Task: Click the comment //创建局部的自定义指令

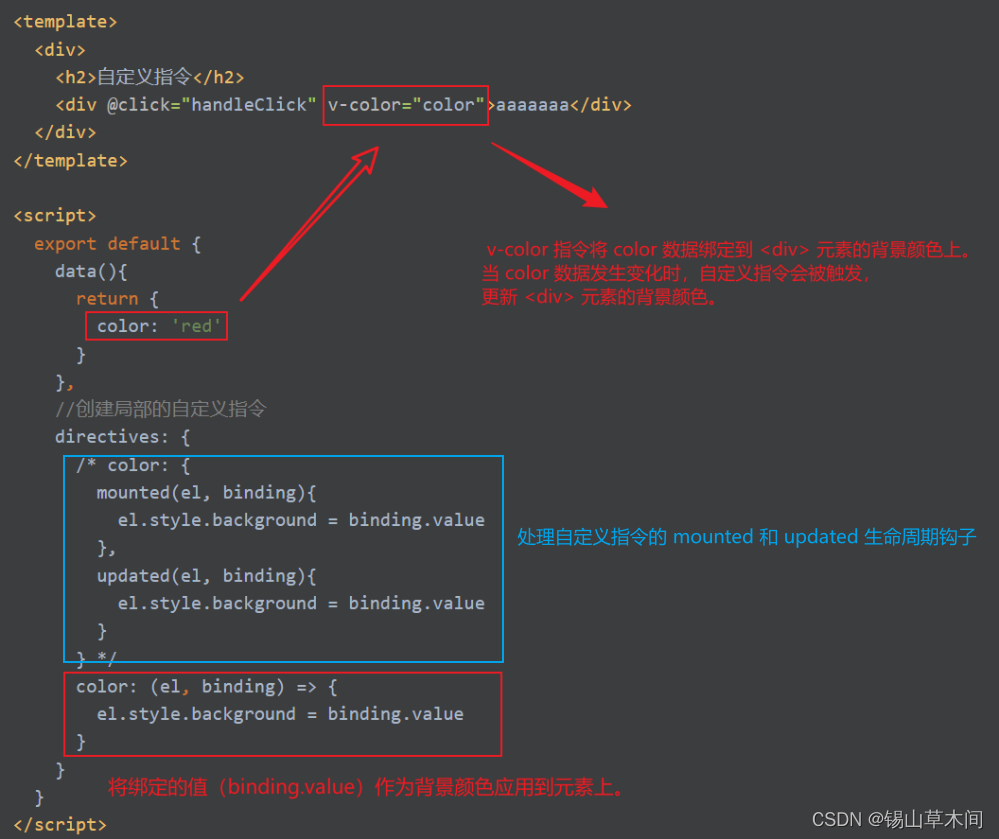Action: (x=161, y=408)
